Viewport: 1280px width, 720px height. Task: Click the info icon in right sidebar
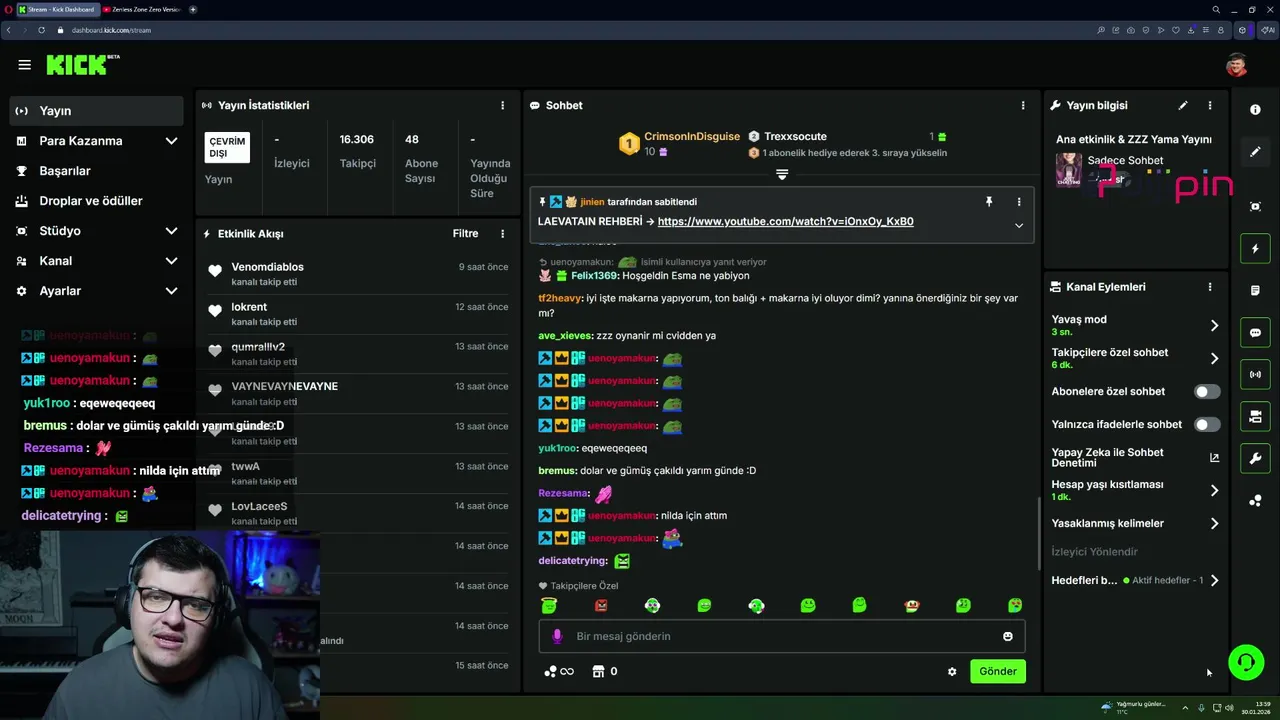(x=1255, y=110)
